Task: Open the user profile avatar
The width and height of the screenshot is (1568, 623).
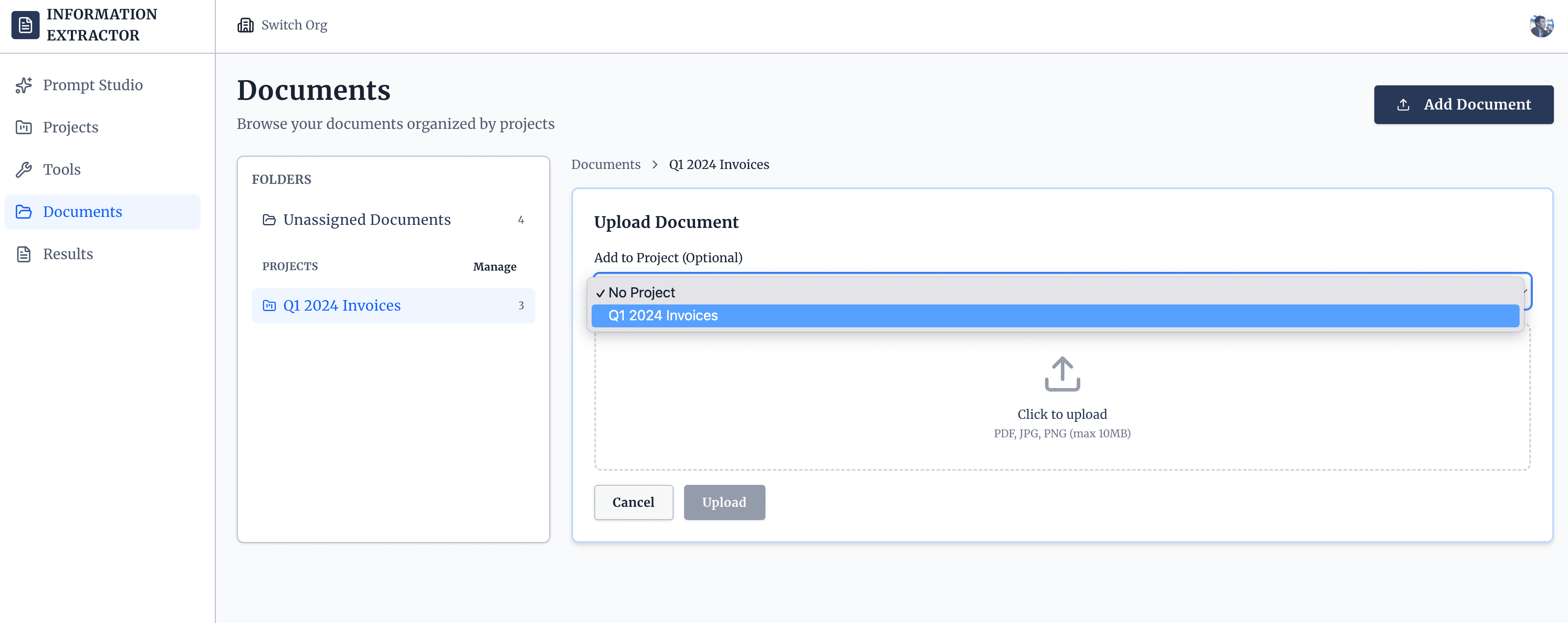Action: (x=1542, y=25)
